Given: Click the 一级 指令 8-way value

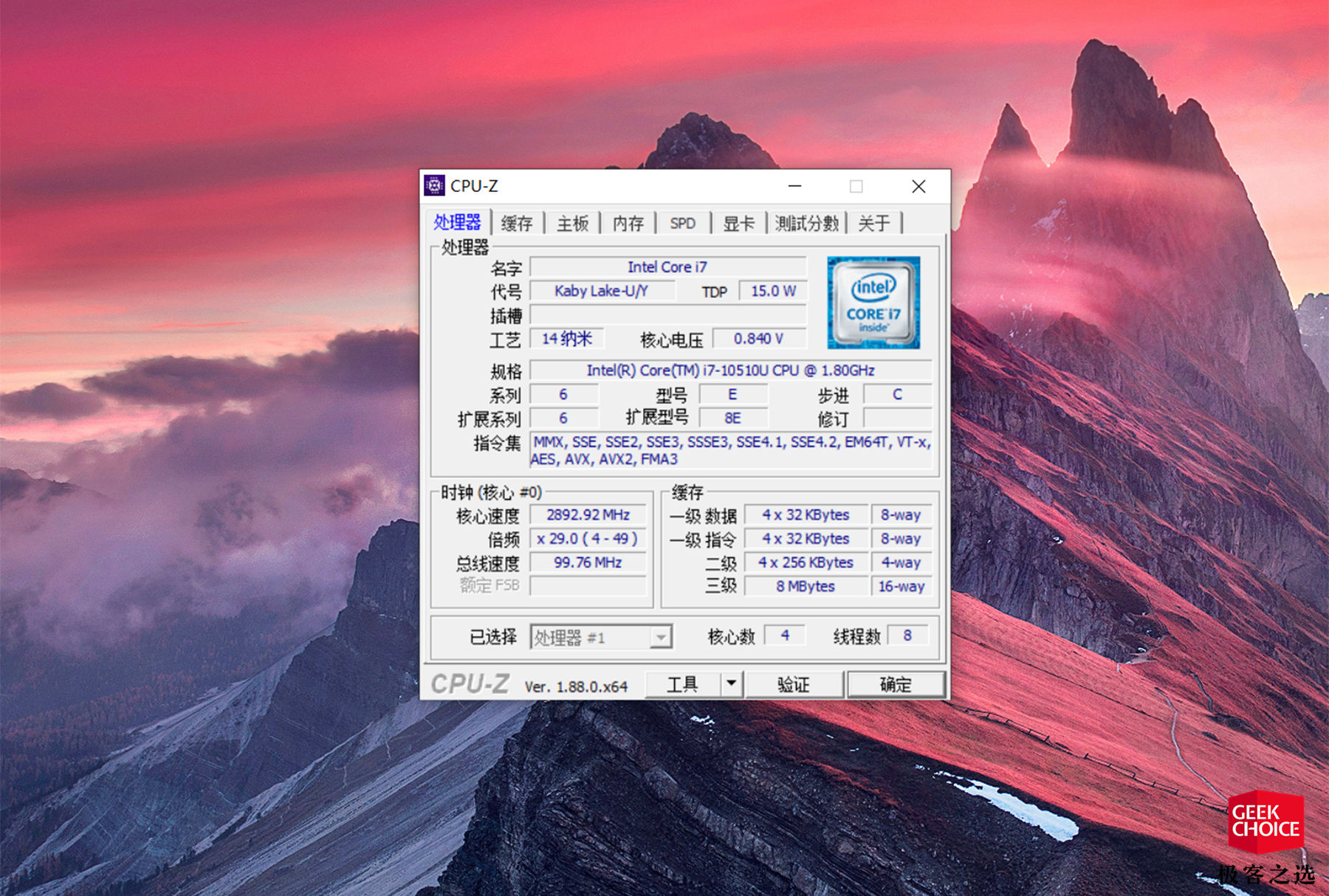Looking at the screenshot, I should [x=901, y=539].
